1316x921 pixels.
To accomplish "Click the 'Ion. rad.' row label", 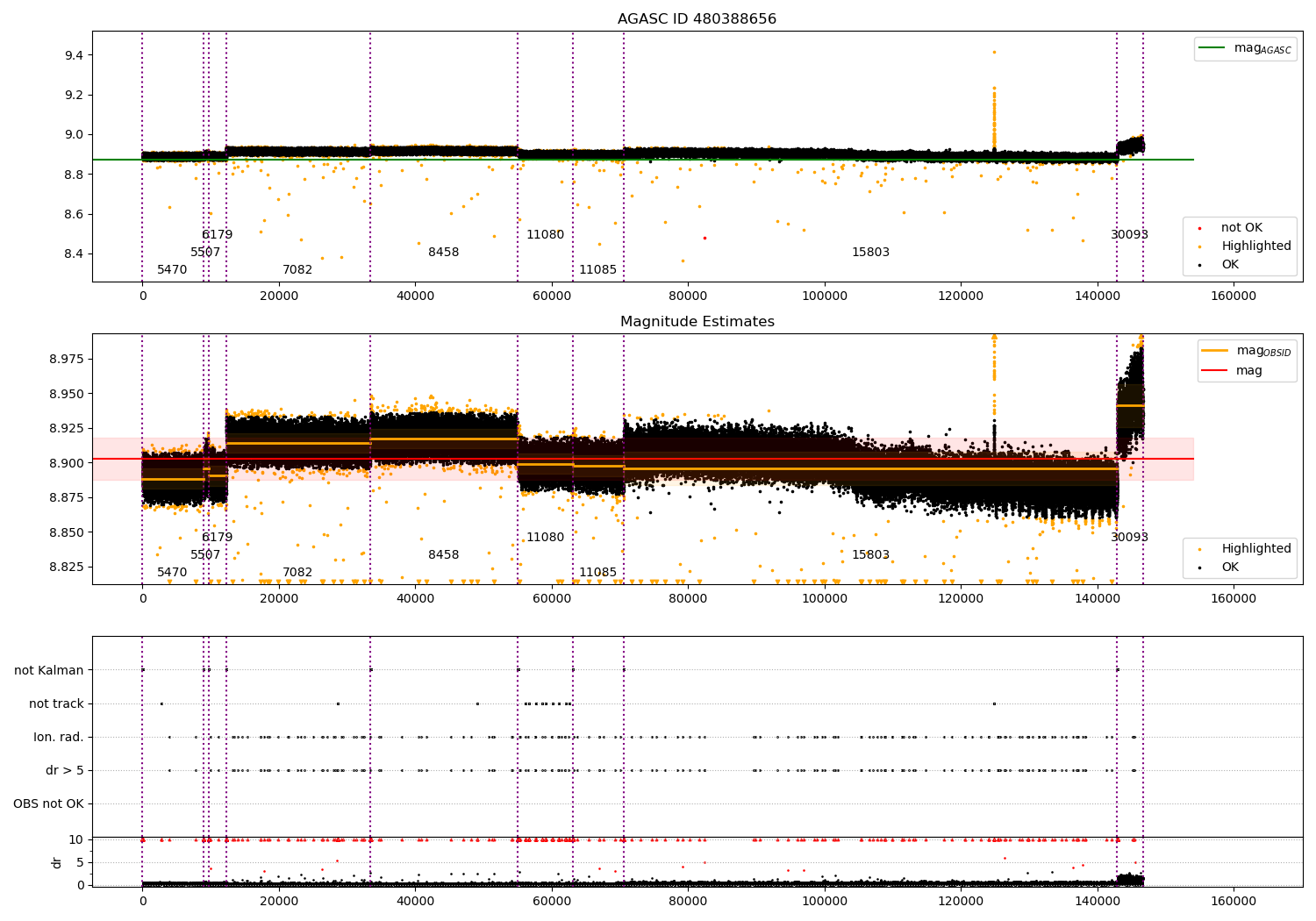I will click(x=59, y=738).
